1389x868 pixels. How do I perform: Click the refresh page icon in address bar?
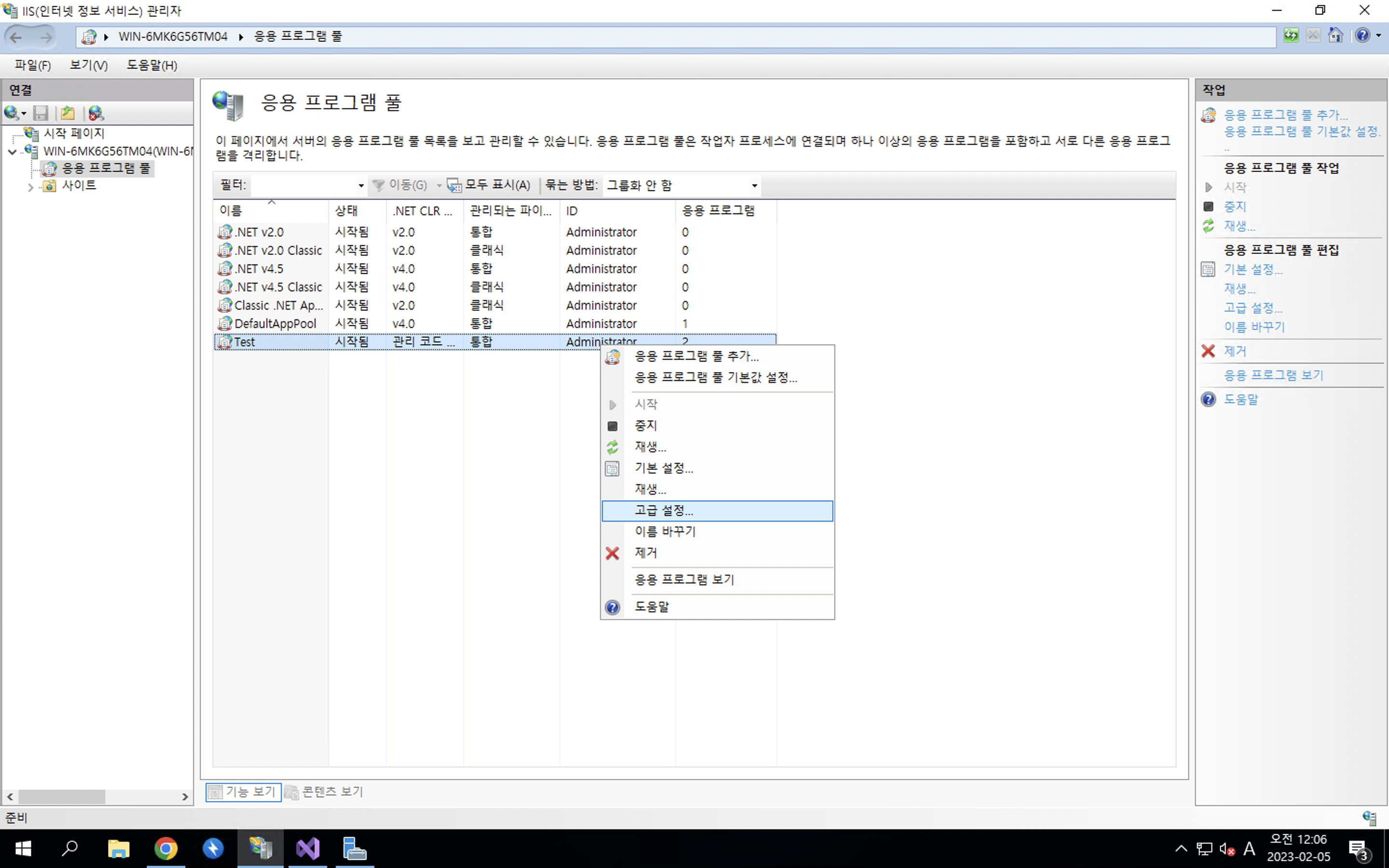tap(1291, 36)
